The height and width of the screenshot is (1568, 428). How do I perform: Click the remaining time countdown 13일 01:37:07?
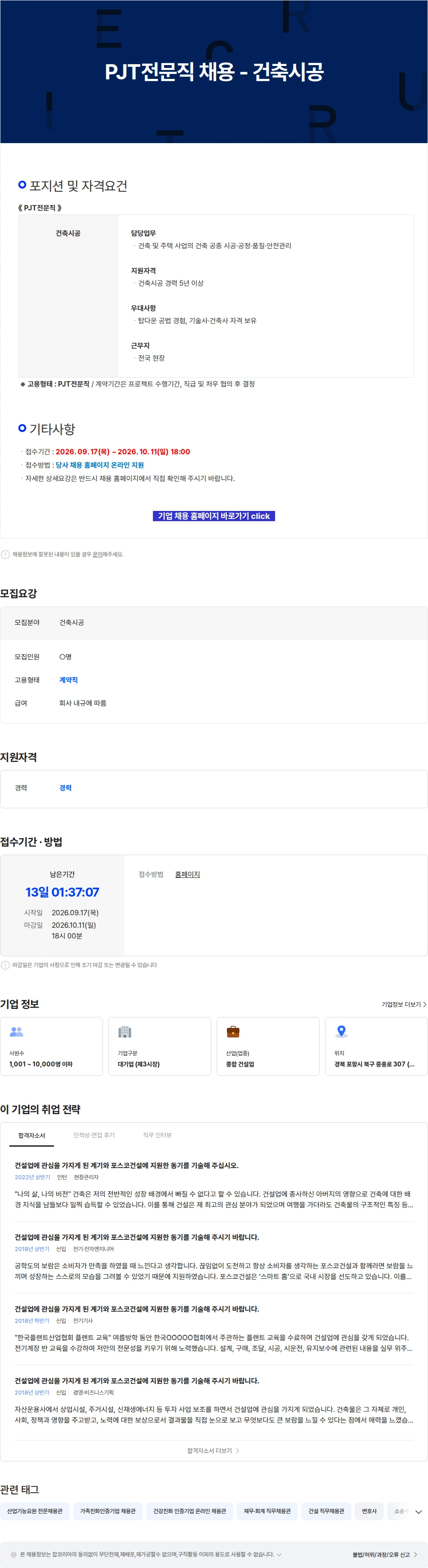click(62, 893)
